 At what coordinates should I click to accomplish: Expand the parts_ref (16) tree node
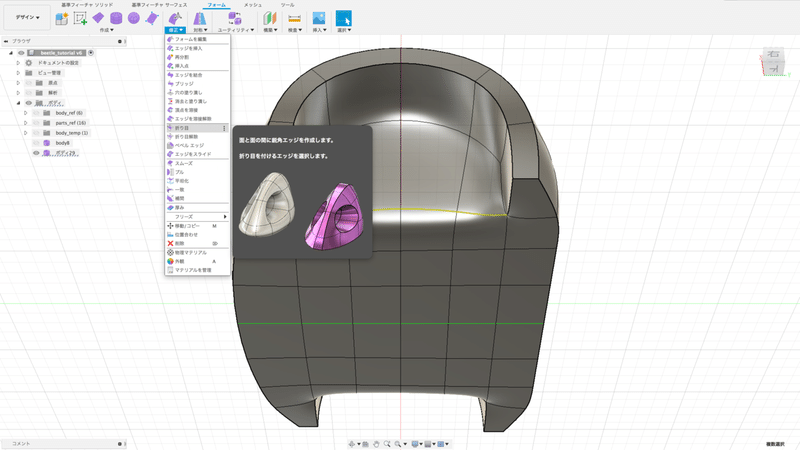(x=26, y=123)
